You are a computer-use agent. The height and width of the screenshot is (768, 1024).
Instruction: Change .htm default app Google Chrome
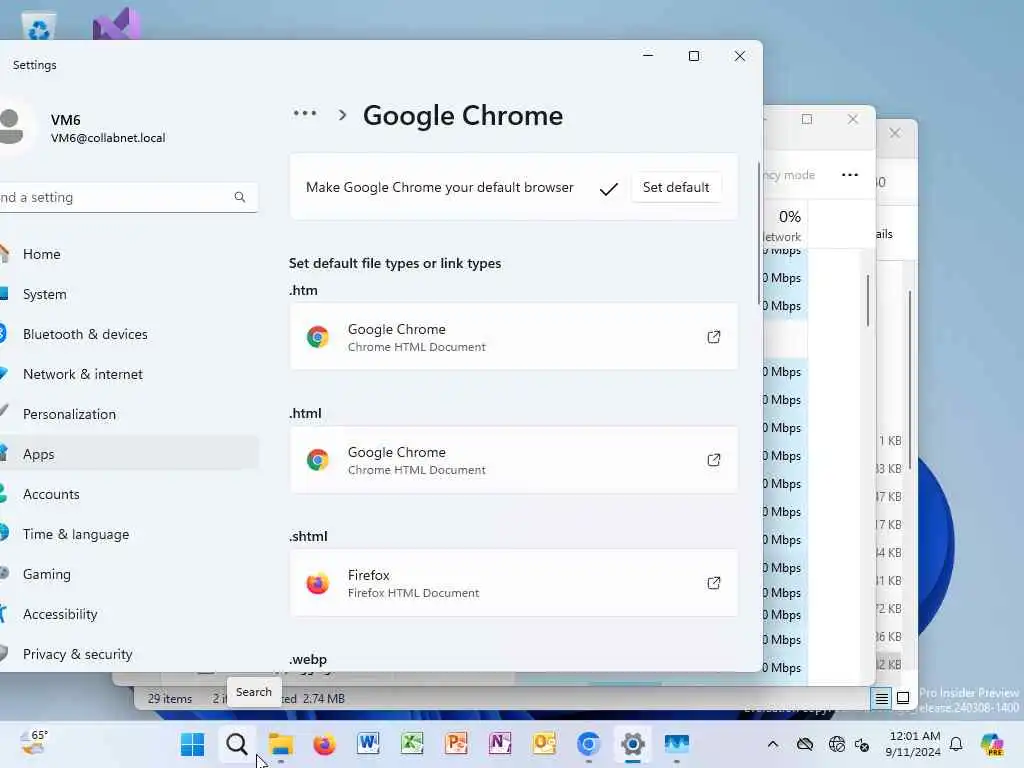(513, 337)
